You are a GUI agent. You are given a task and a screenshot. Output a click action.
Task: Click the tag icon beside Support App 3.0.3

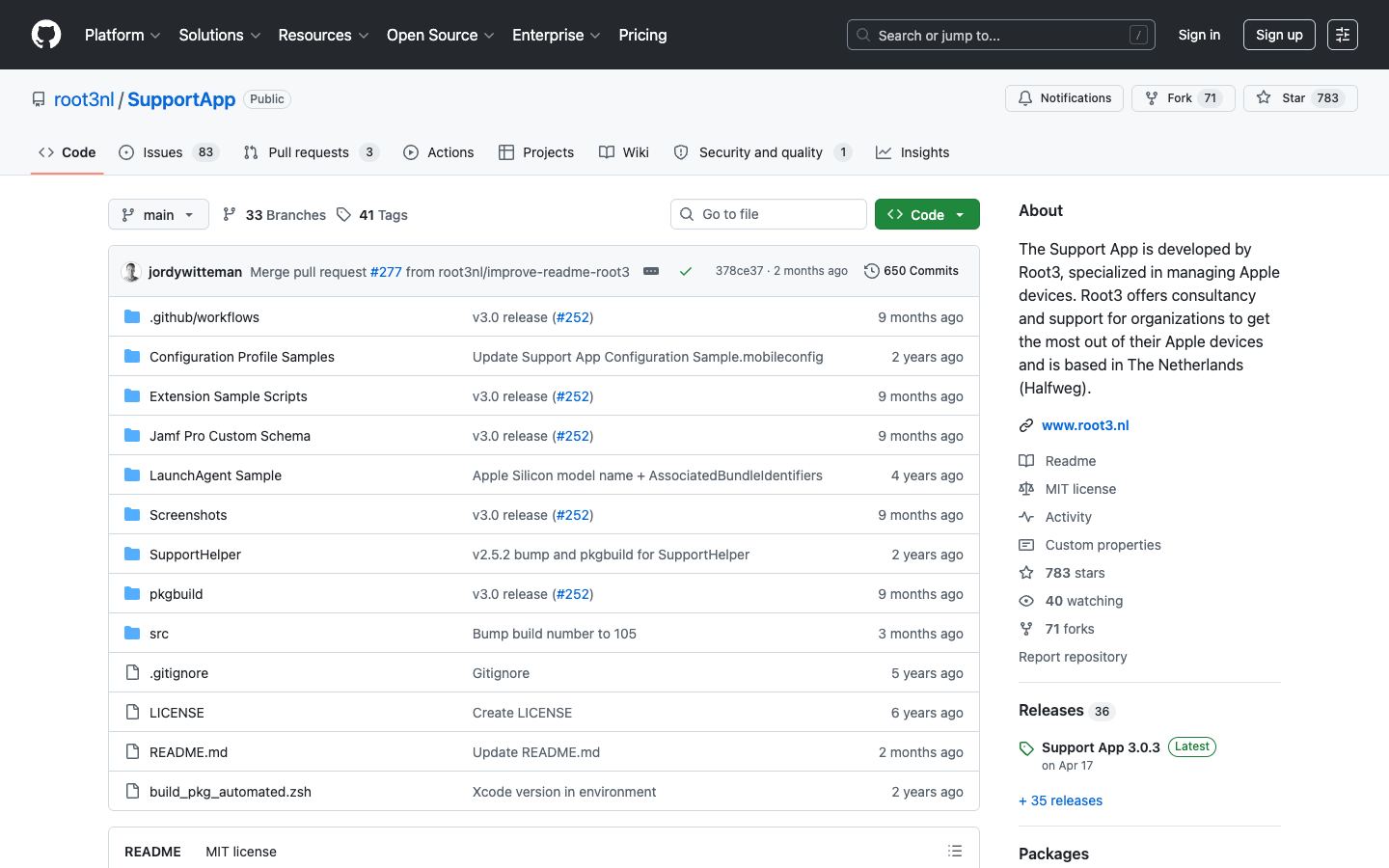point(1026,748)
